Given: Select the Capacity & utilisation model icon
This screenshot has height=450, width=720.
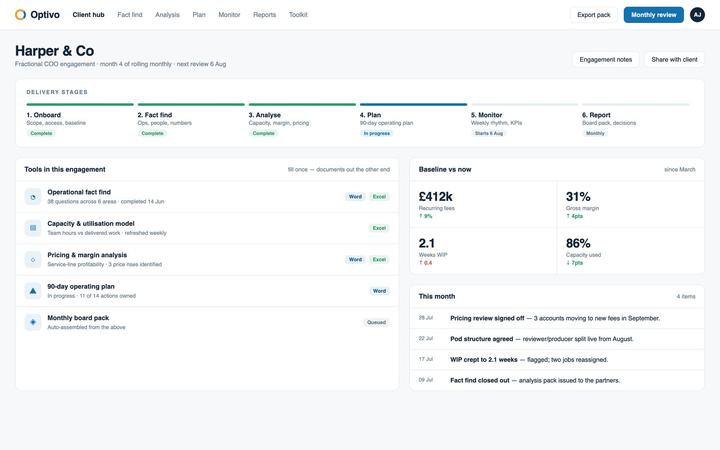Looking at the screenshot, I should click(33, 228).
